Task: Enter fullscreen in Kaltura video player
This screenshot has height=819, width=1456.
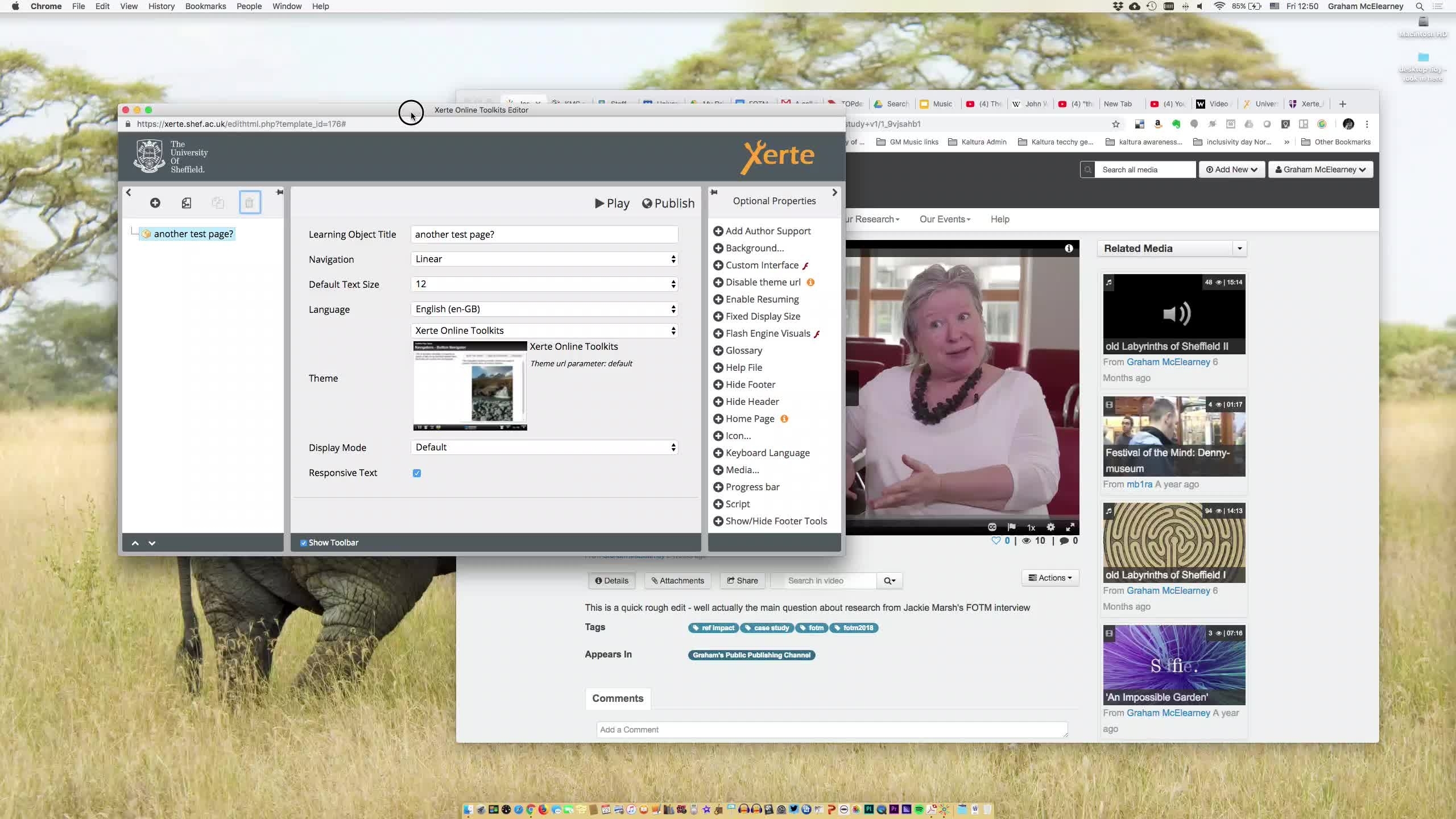Action: point(1070,527)
